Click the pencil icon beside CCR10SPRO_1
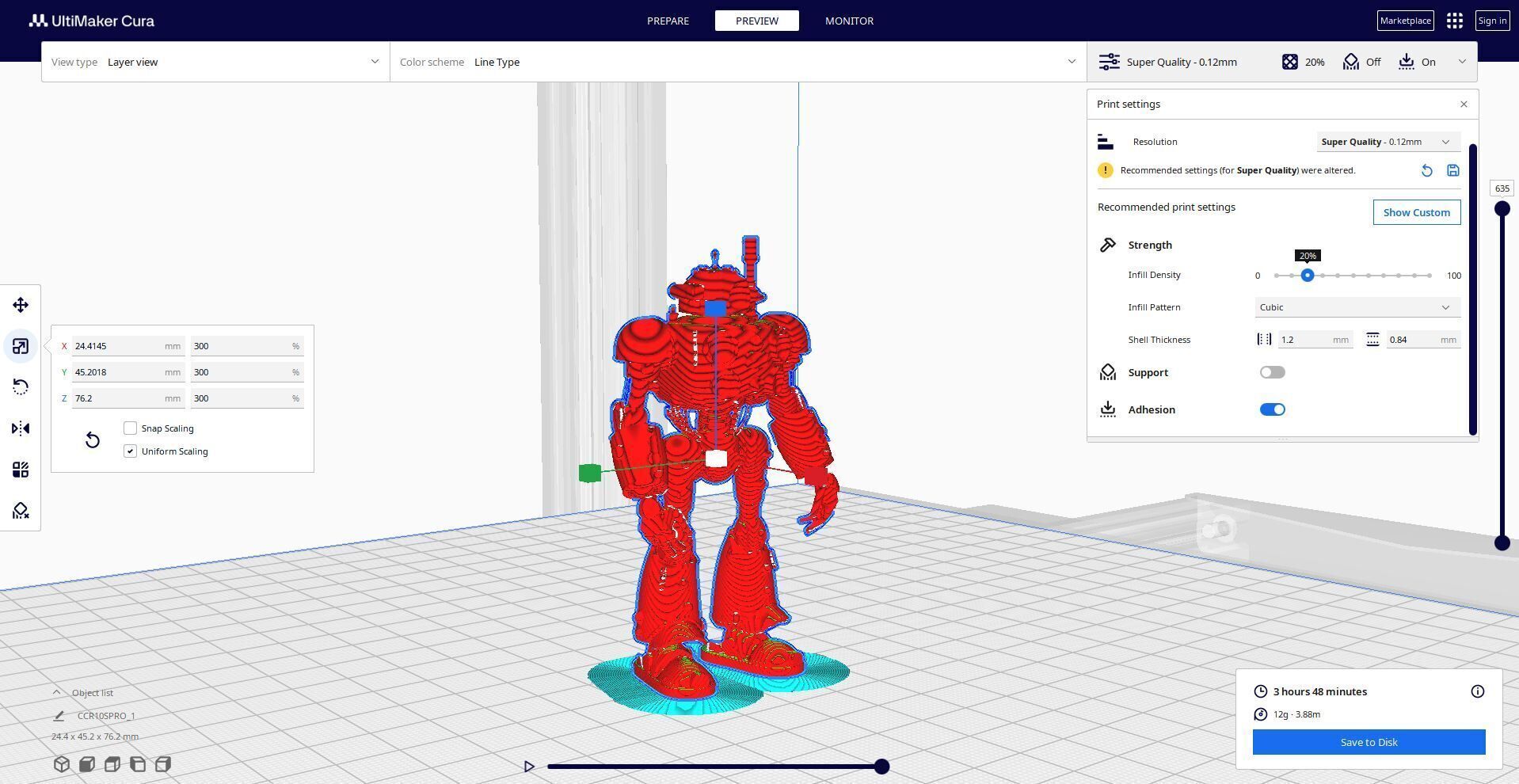Viewport: 1519px width, 784px height. tap(59, 716)
